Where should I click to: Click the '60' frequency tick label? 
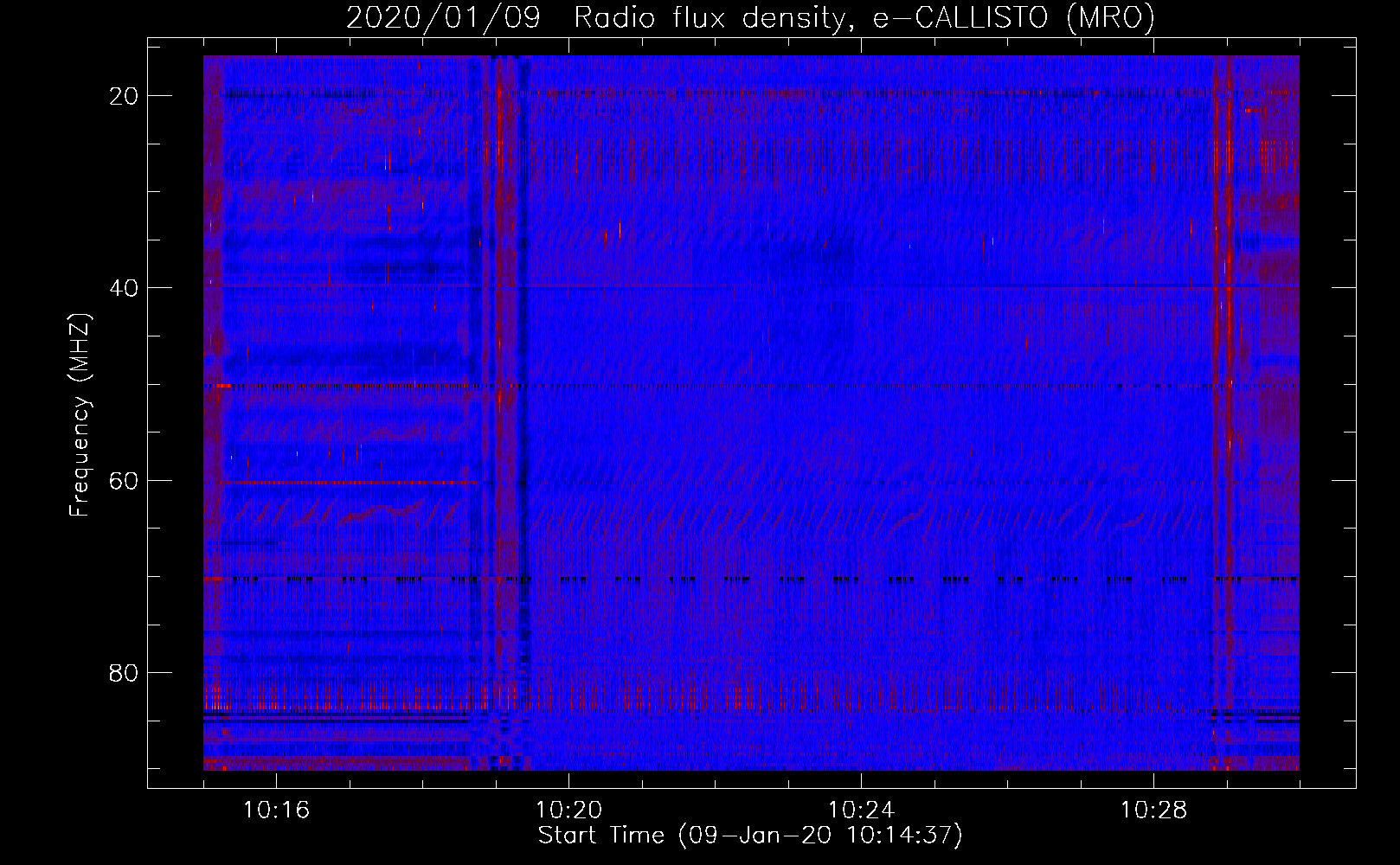(125, 480)
